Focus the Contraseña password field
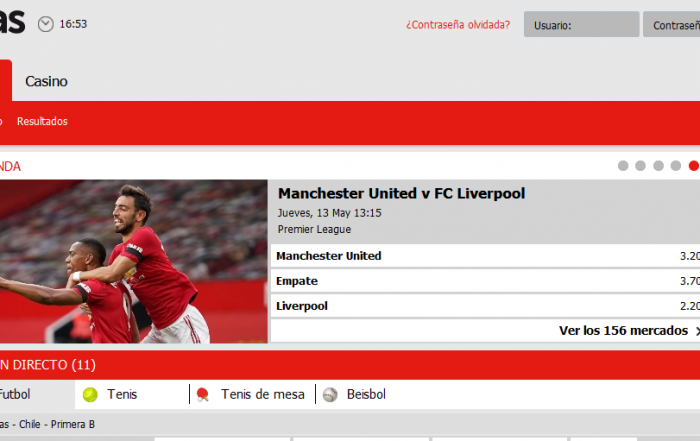Viewport: 700px width, 441px height. pos(671,24)
